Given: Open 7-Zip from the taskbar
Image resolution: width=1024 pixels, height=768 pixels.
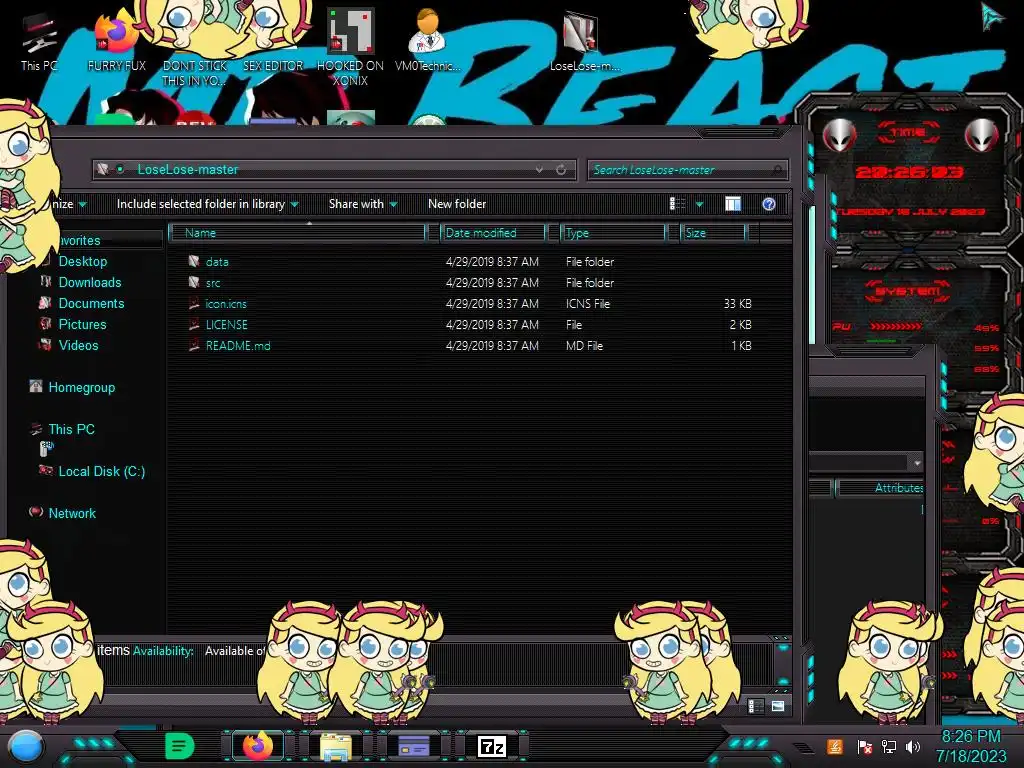Looking at the screenshot, I should coord(492,746).
